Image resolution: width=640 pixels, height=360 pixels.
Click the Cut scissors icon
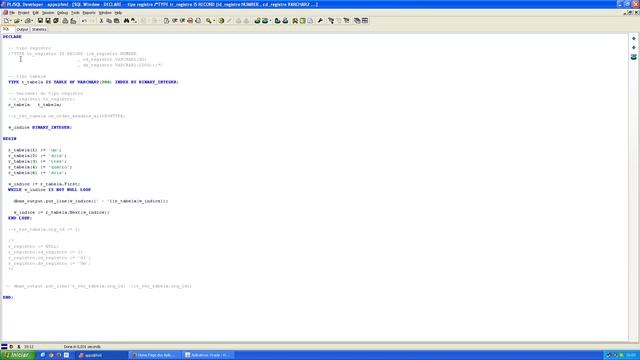tap(101, 20)
